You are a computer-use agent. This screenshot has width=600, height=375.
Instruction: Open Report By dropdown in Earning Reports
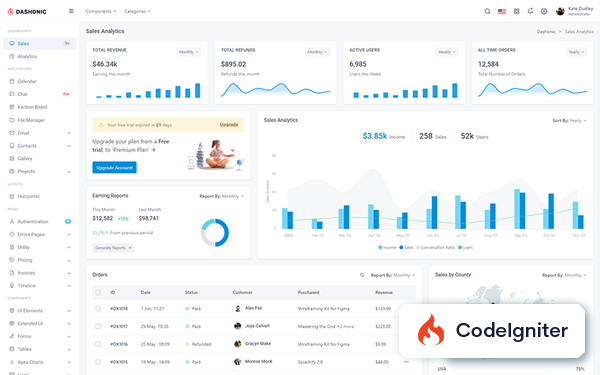pos(222,196)
